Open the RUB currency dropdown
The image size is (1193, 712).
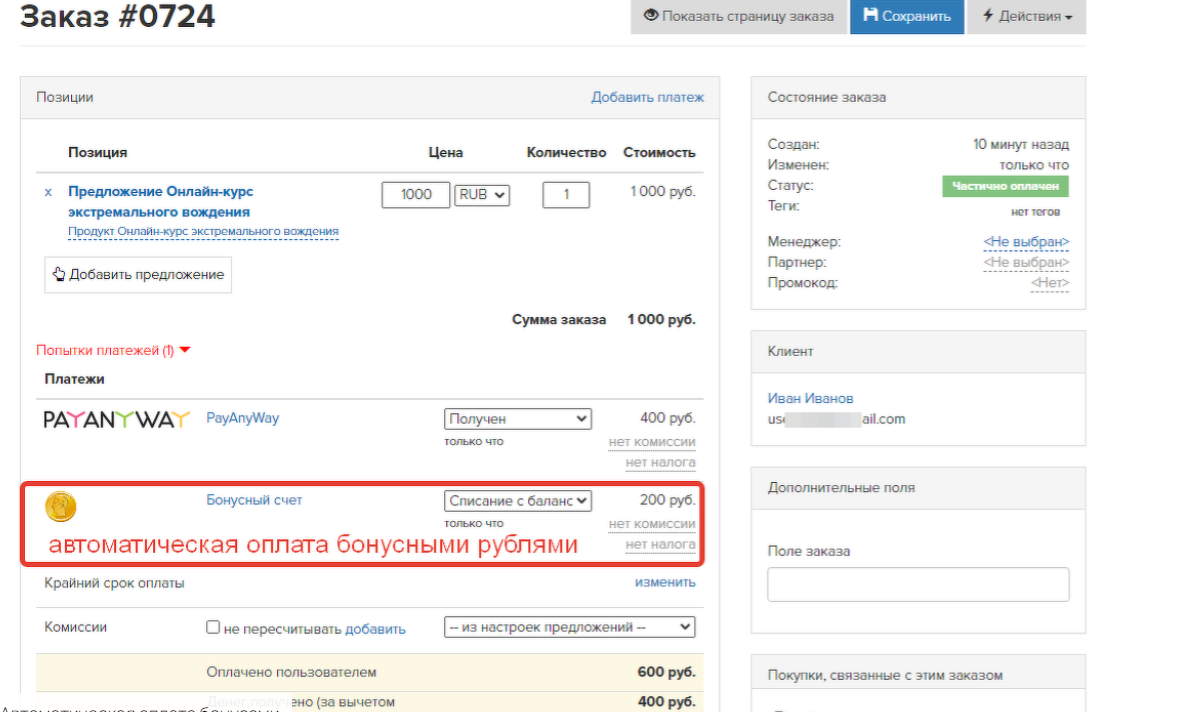(x=482, y=195)
